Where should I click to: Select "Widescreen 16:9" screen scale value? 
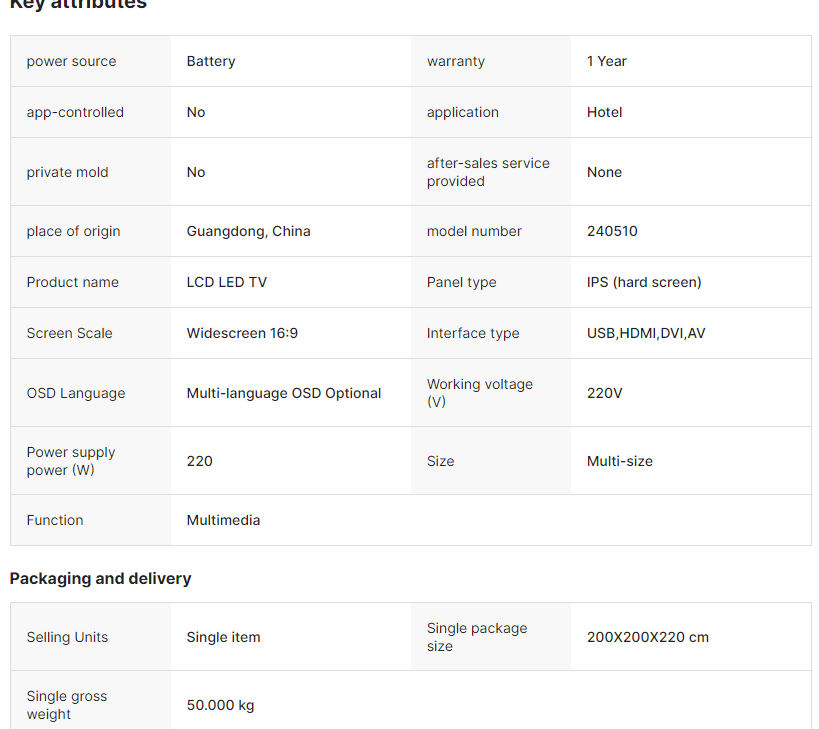point(242,333)
